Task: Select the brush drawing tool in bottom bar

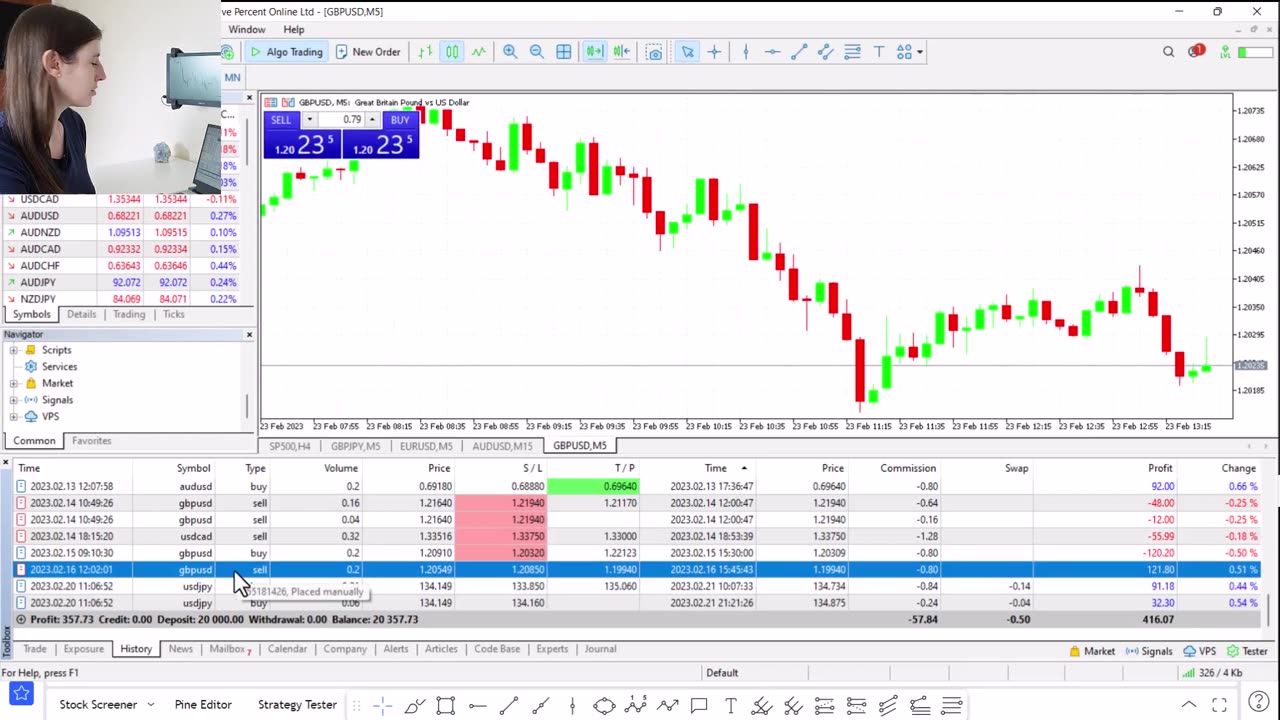Action: tap(415, 706)
